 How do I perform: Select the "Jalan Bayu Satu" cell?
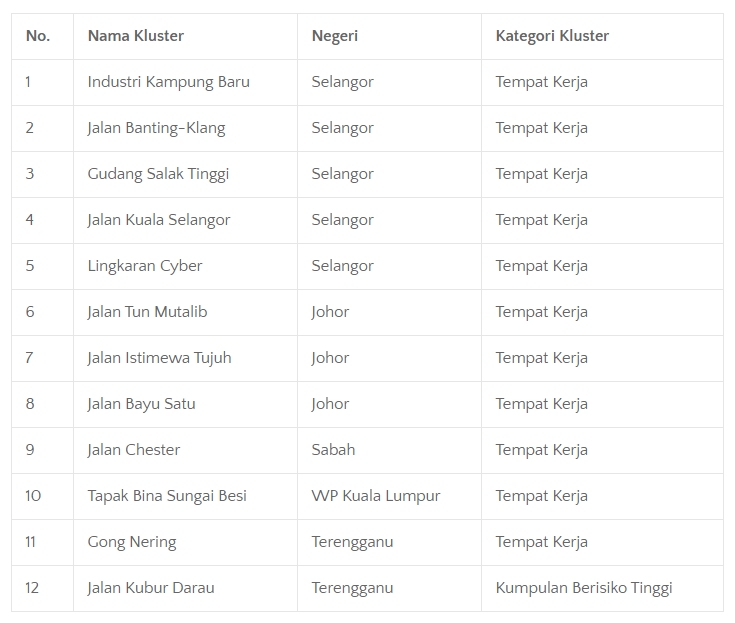coord(142,404)
